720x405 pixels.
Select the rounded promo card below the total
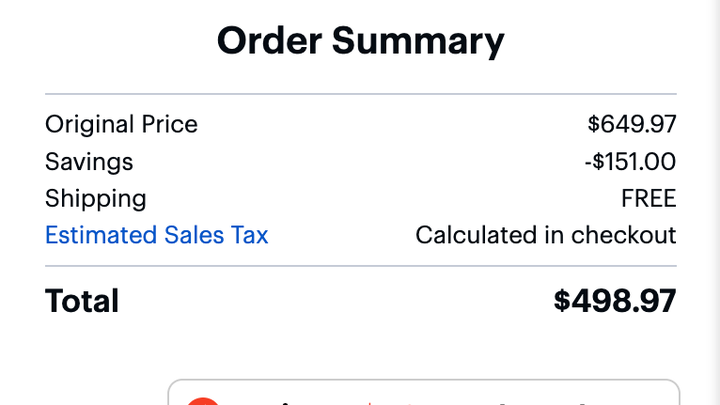[x=424, y=392]
